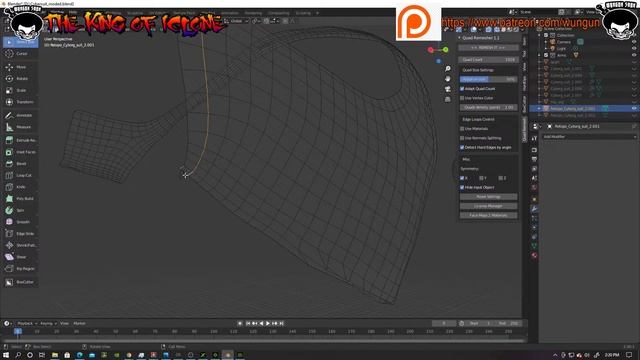Enable Adapt Quad Count checkbox

pyautogui.click(x=462, y=89)
